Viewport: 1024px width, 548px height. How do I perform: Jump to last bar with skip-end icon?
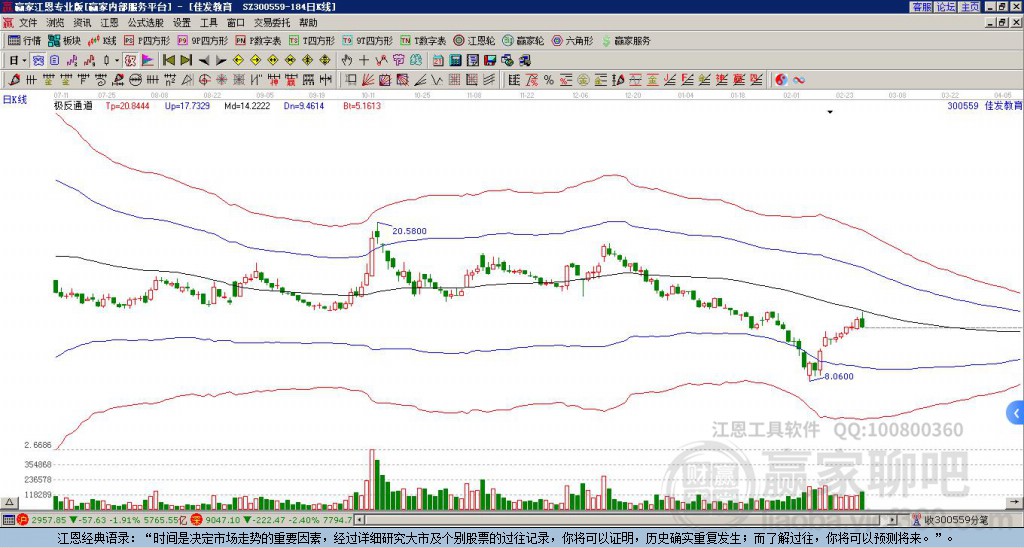pos(186,61)
